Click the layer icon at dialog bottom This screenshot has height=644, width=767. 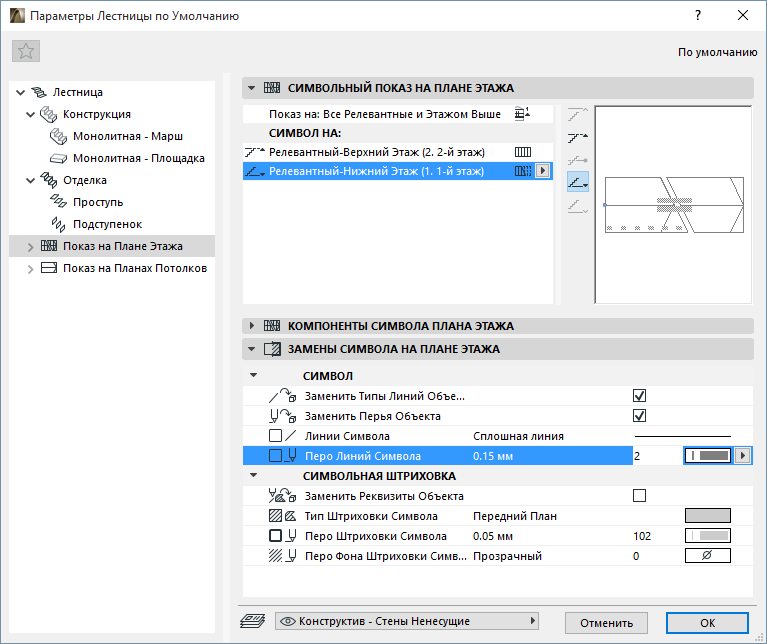point(252,621)
